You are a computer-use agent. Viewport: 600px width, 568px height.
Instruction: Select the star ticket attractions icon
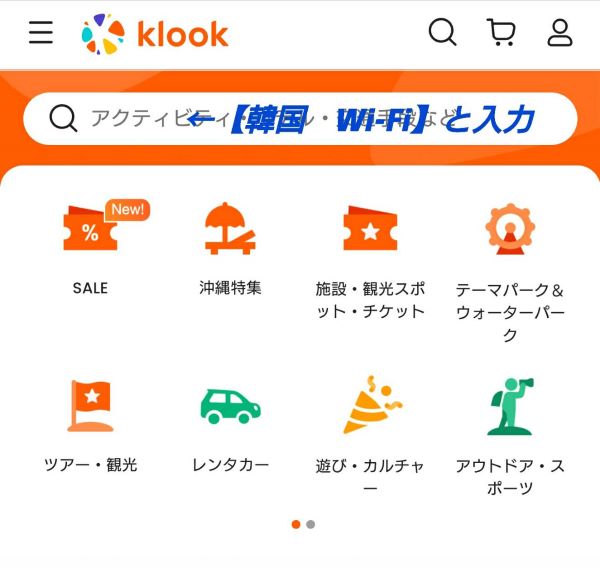(x=370, y=228)
